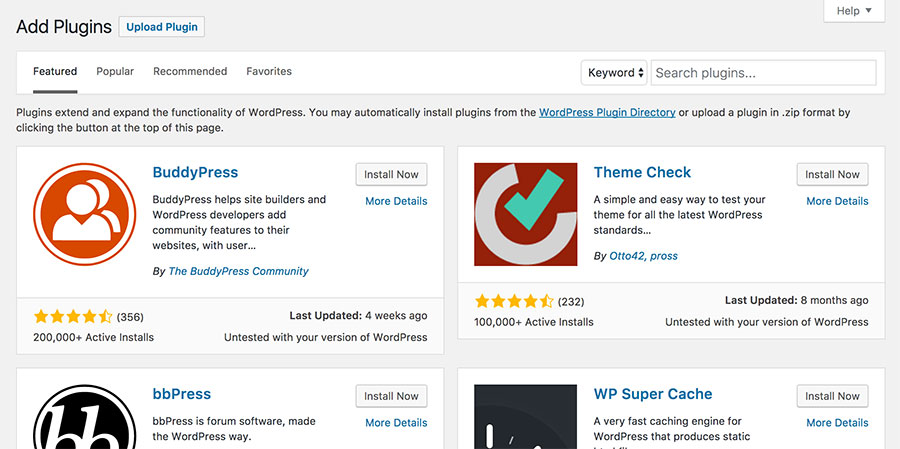Switch to the Popular tab
The image size is (900, 449).
pyautogui.click(x=115, y=72)
